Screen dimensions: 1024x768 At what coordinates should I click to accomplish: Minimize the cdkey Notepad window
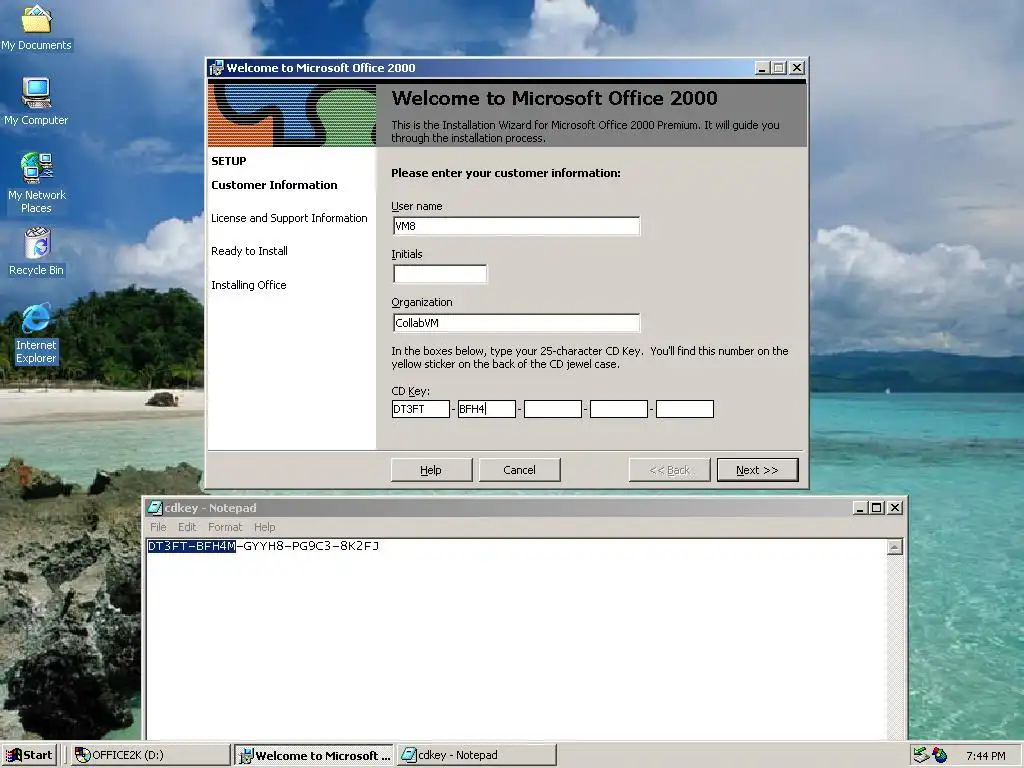tap(861, 507)
